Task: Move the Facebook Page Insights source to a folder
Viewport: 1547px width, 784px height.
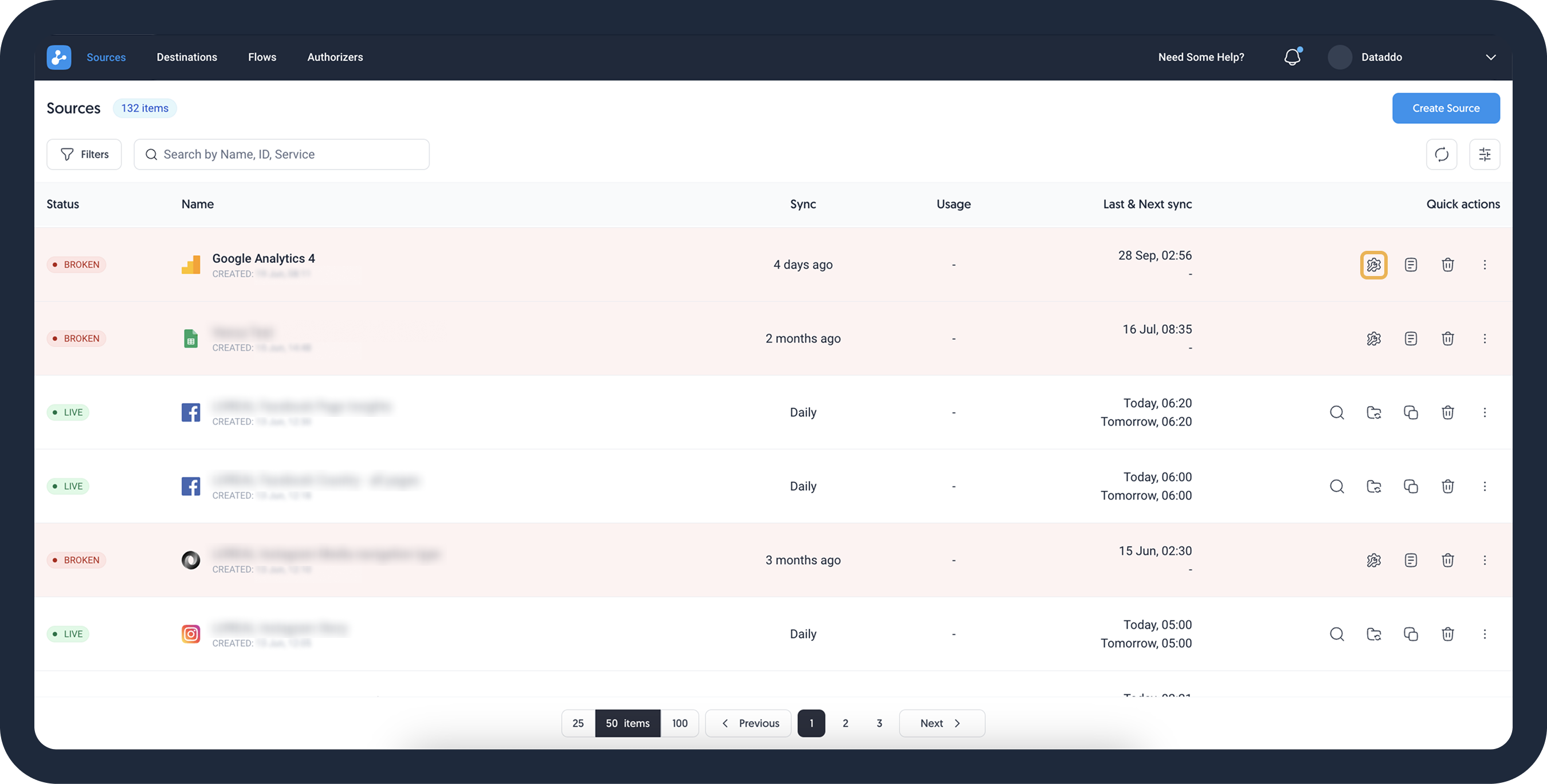Action: pos(1375,412)
